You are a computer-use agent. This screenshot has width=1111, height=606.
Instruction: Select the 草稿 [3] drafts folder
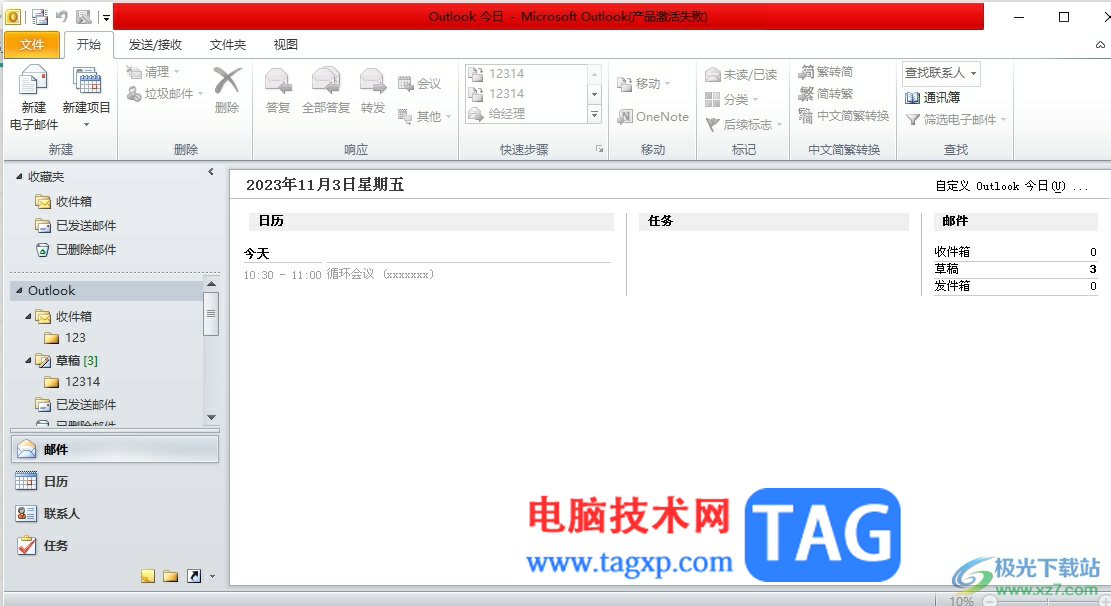(67, 361)
